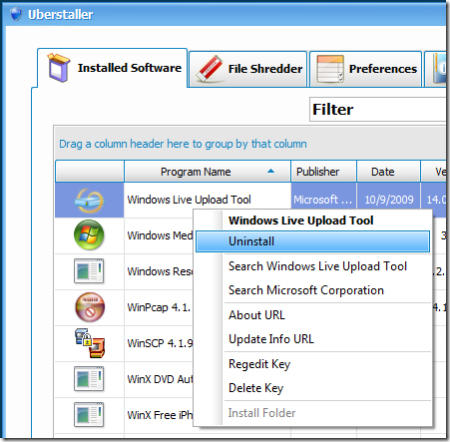Click the WinX DVD program icon
450x442 pixels.
click(89, 379)
